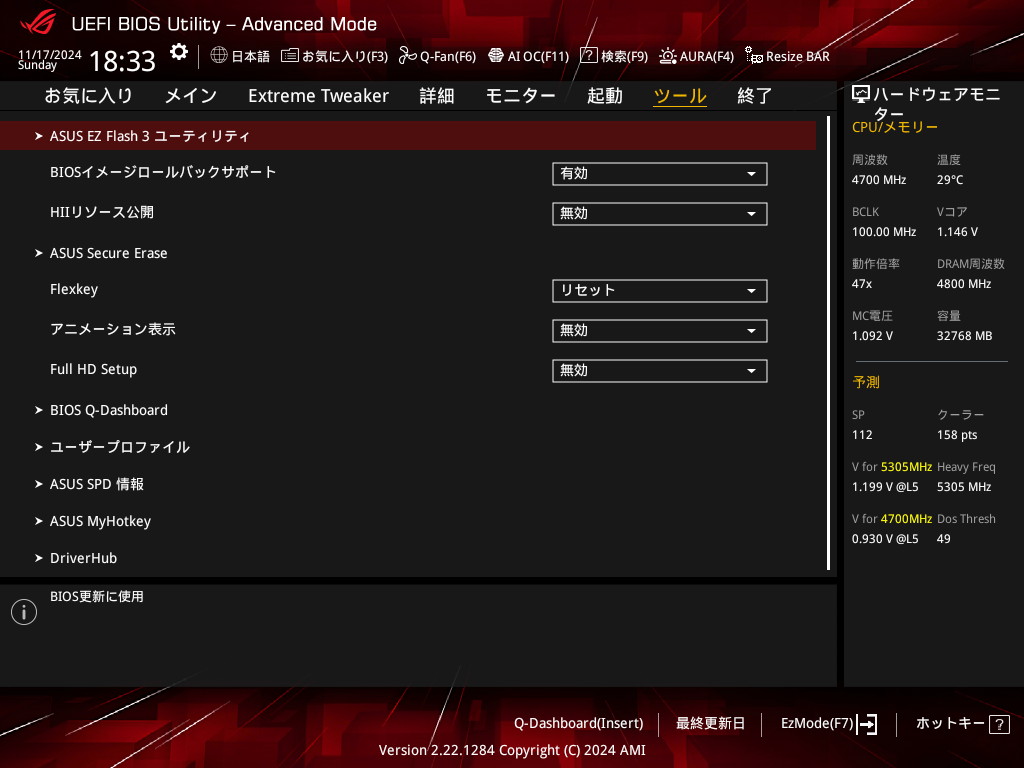The image size is (1024, 768).
Task: Expand ASUS MyHotkey submenu
Action: click(x=100, y=521)
